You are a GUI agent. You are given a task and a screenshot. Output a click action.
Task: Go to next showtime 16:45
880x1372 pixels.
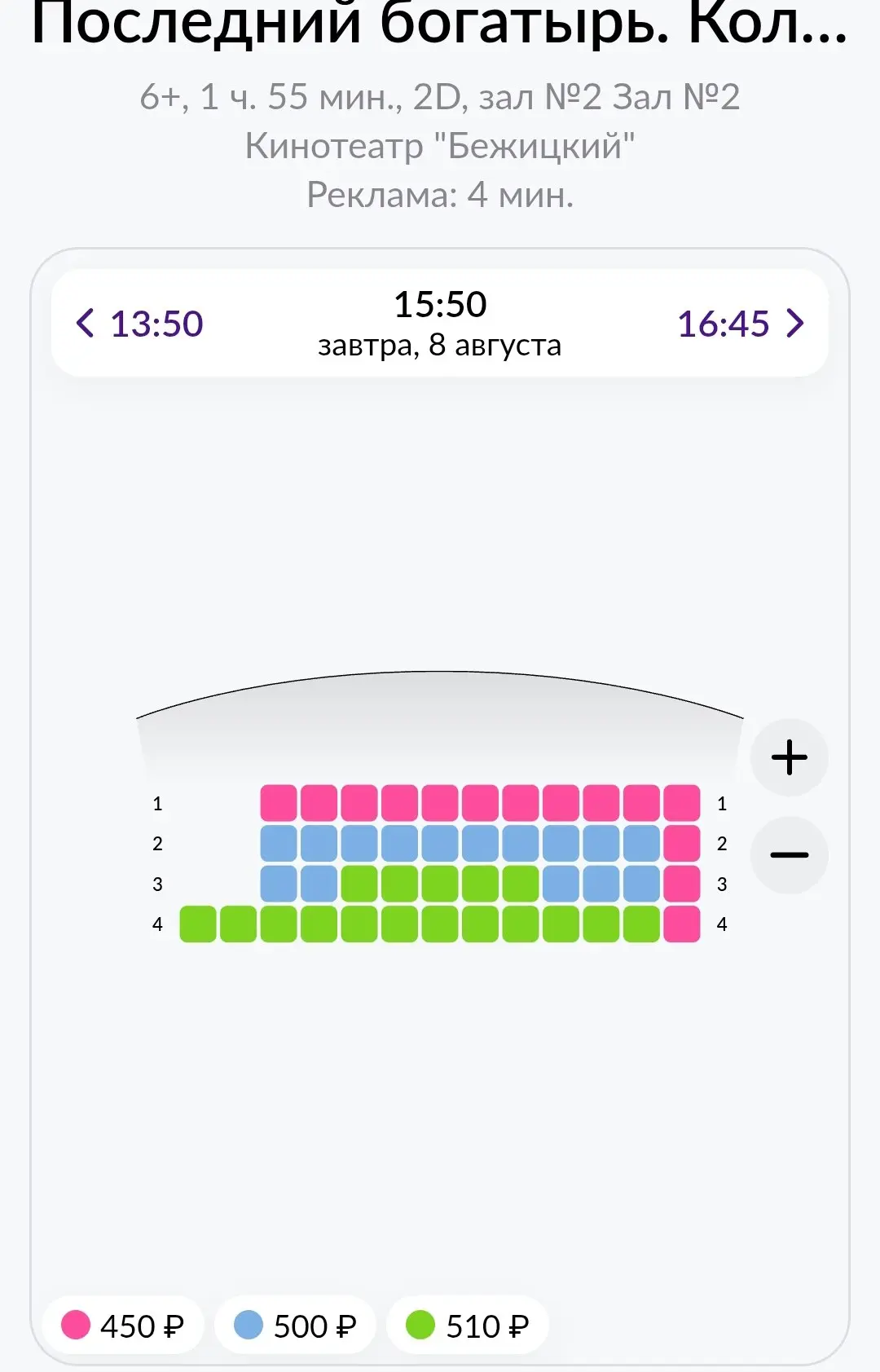pyautogui.click(x=741, y=324)
